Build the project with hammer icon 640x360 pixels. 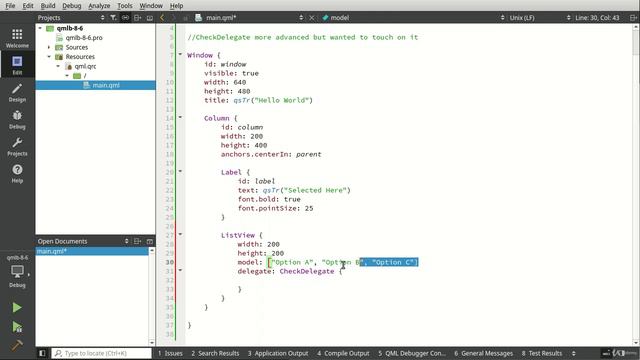(17, 345)
